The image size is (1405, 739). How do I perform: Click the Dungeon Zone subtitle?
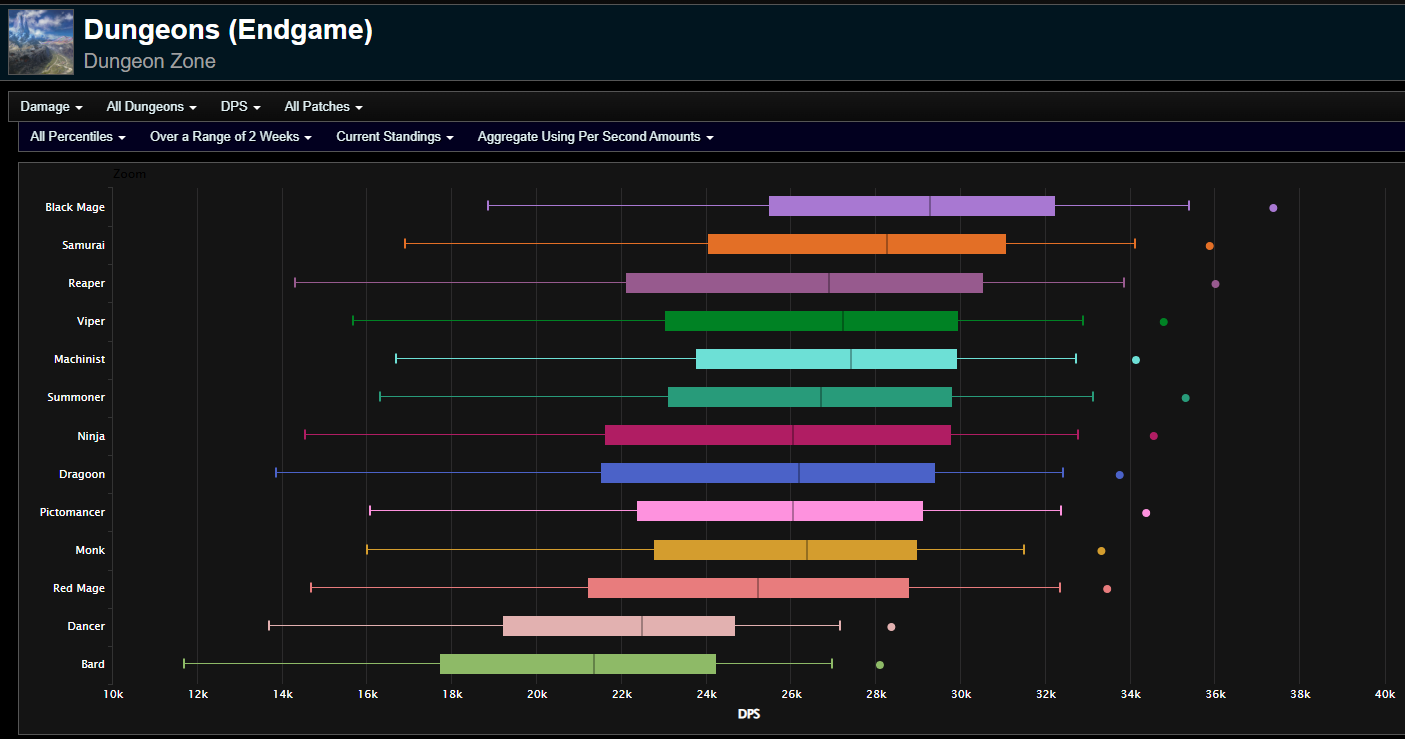[x=150, y=61]
